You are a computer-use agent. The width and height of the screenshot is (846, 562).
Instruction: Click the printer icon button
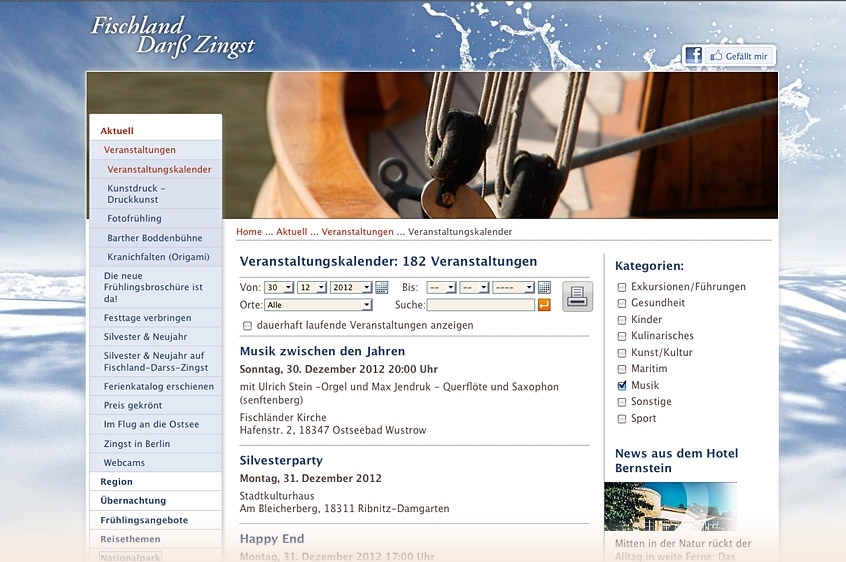[x=577, y=296]
